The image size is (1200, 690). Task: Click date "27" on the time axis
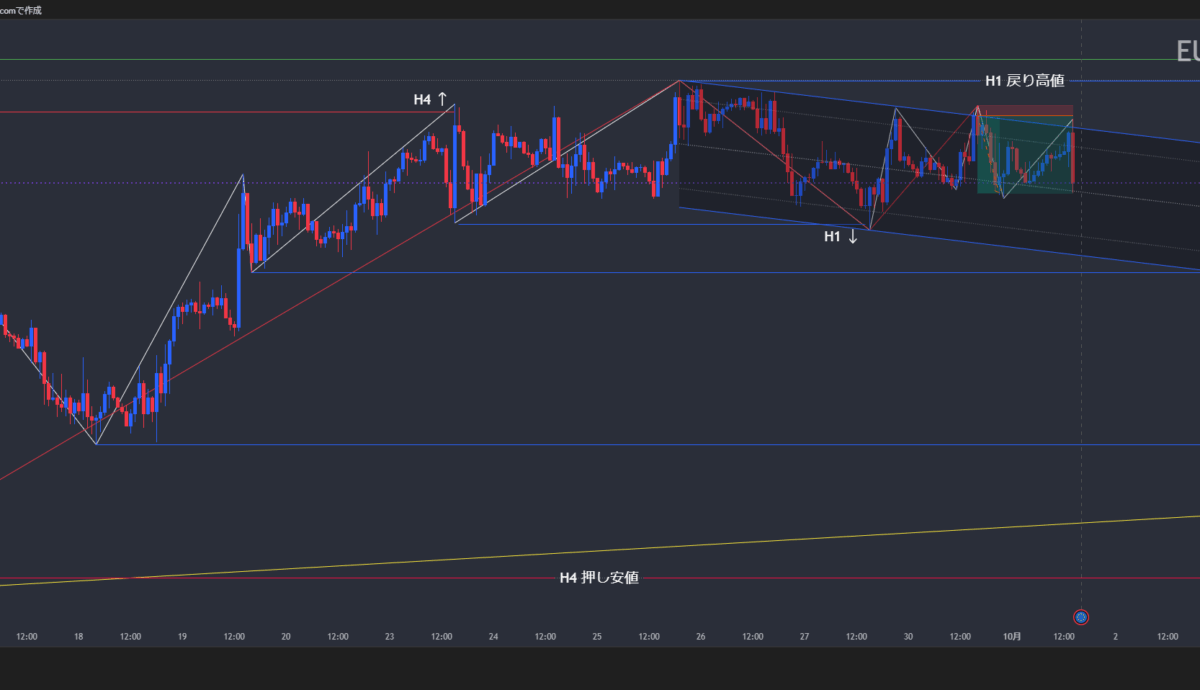[804, 636]
